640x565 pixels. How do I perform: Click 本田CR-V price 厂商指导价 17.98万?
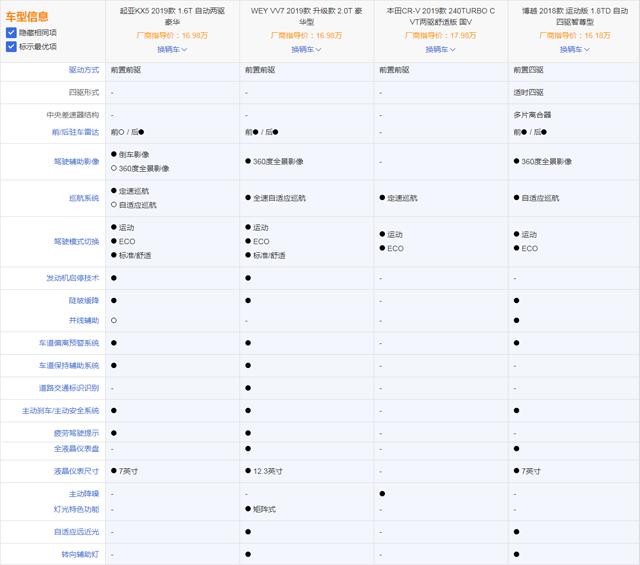tap(440, 36)
